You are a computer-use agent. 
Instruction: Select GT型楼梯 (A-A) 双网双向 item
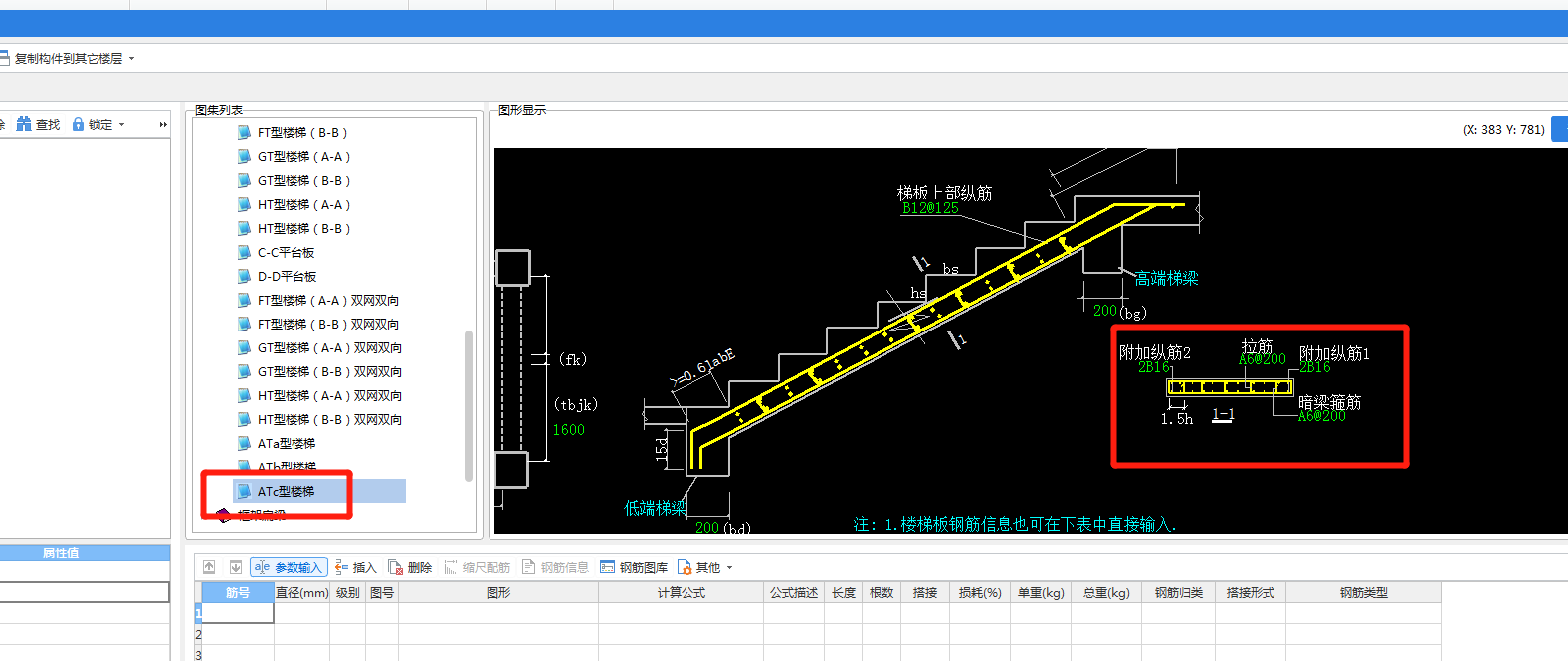pyautogui.click(x=329, y=347)
